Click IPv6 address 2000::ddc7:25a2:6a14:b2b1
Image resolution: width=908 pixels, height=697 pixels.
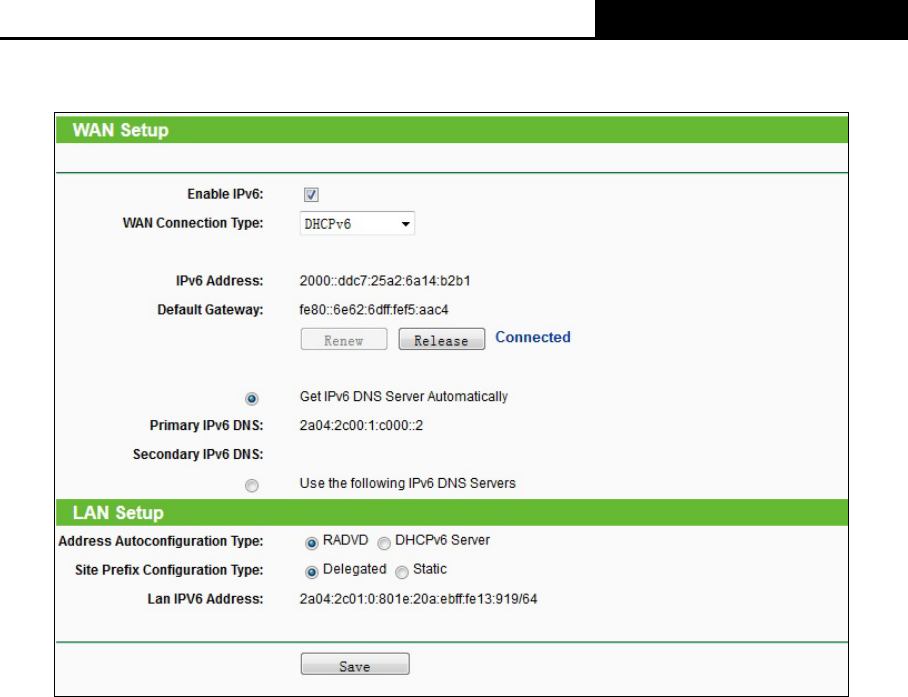tap(385, 281)
